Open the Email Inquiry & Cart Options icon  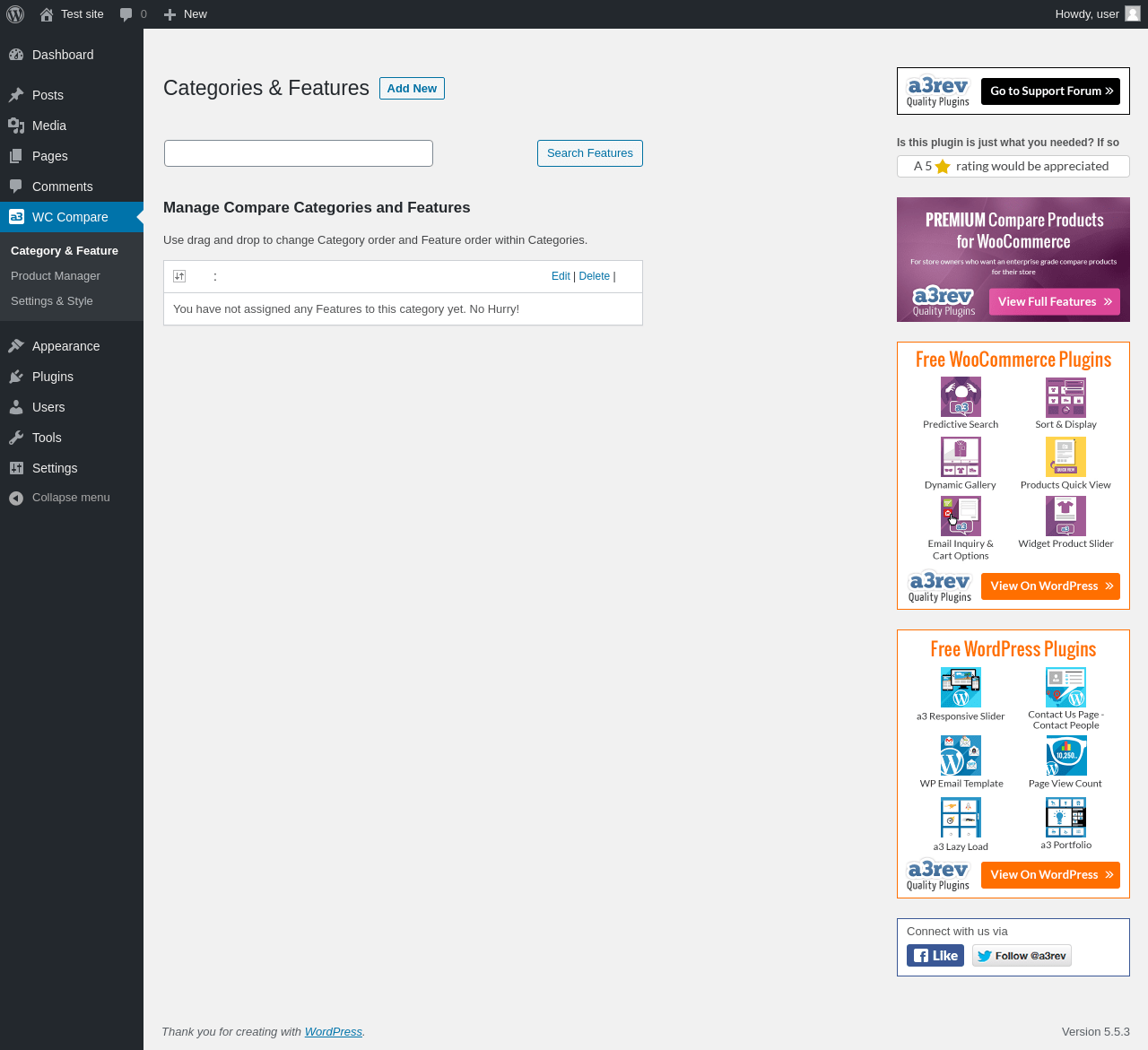click(961, 516)
